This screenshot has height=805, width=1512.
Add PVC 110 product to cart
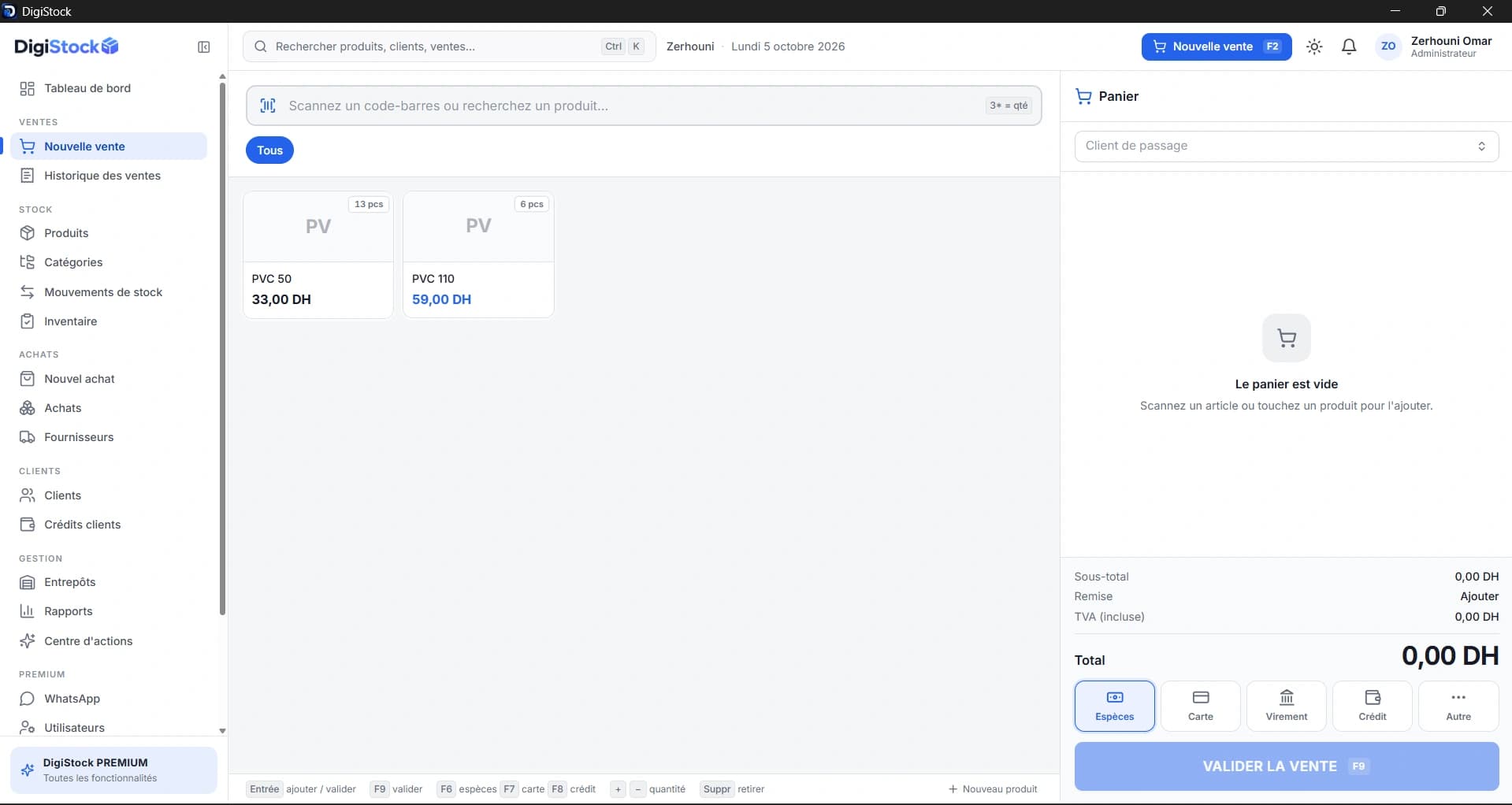click(x=478, y=254)
